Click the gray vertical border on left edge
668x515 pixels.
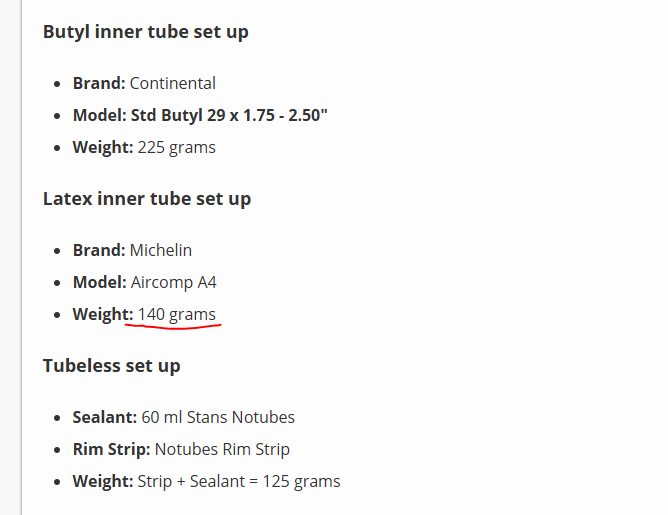21,257
